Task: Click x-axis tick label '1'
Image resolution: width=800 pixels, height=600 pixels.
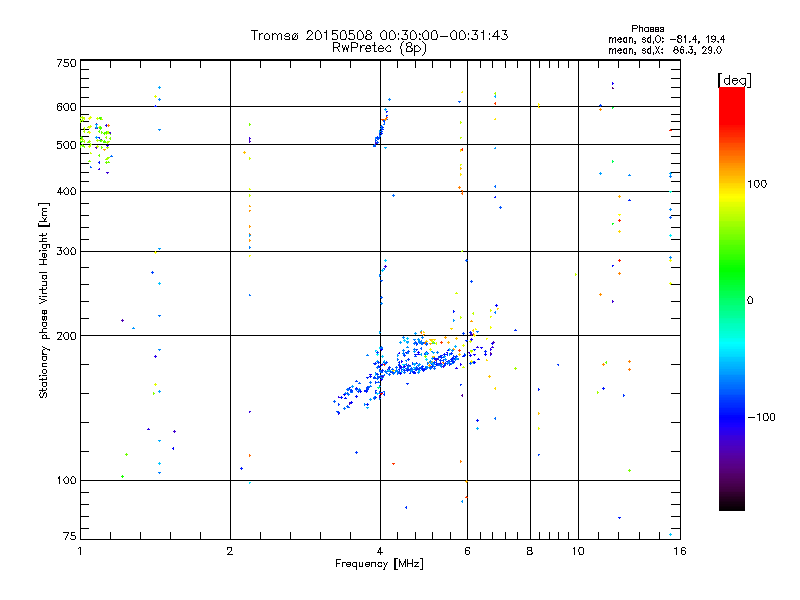Action: click(80, 551)
